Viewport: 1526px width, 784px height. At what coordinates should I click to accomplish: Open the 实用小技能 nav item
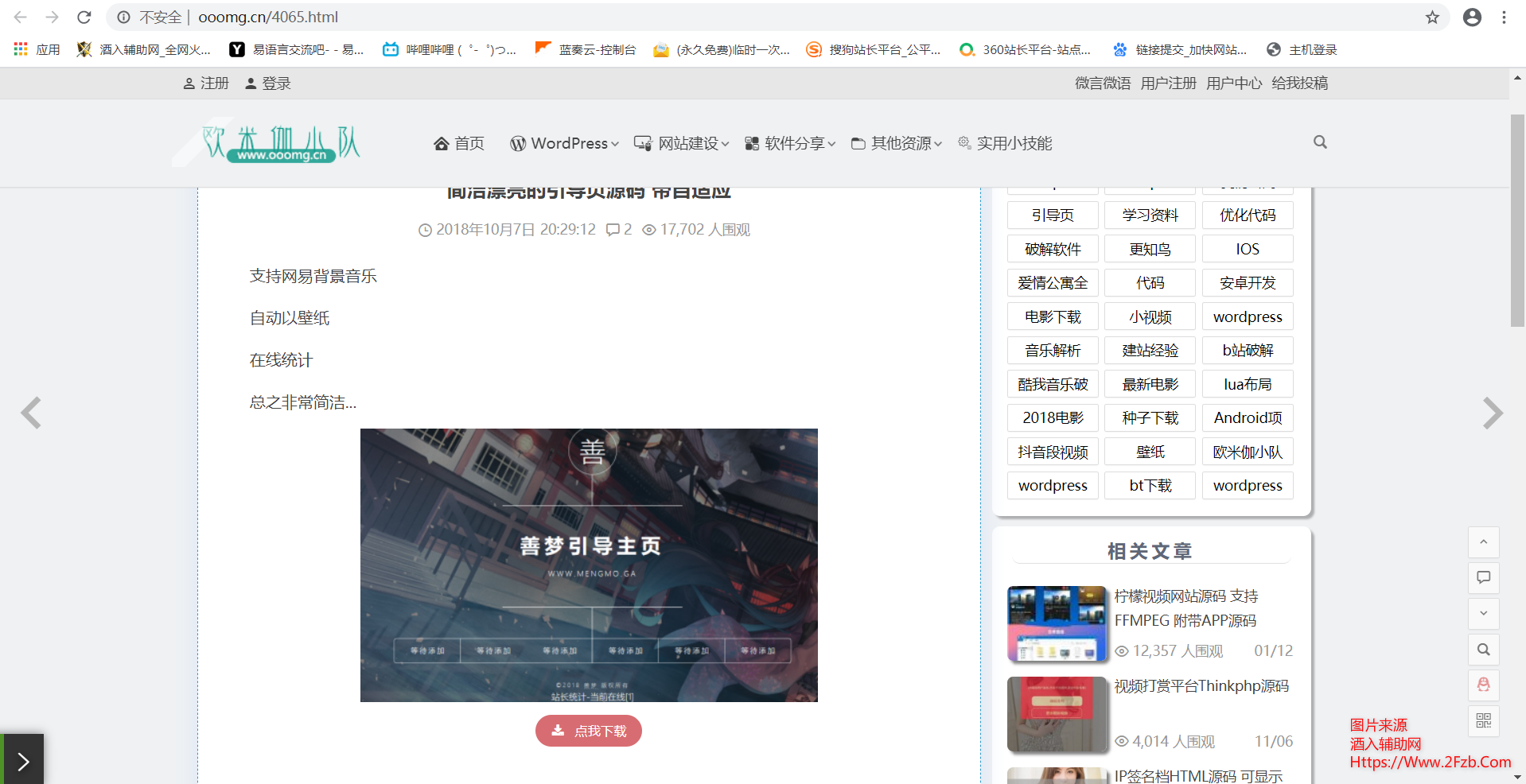click(x=1005, y=143)
